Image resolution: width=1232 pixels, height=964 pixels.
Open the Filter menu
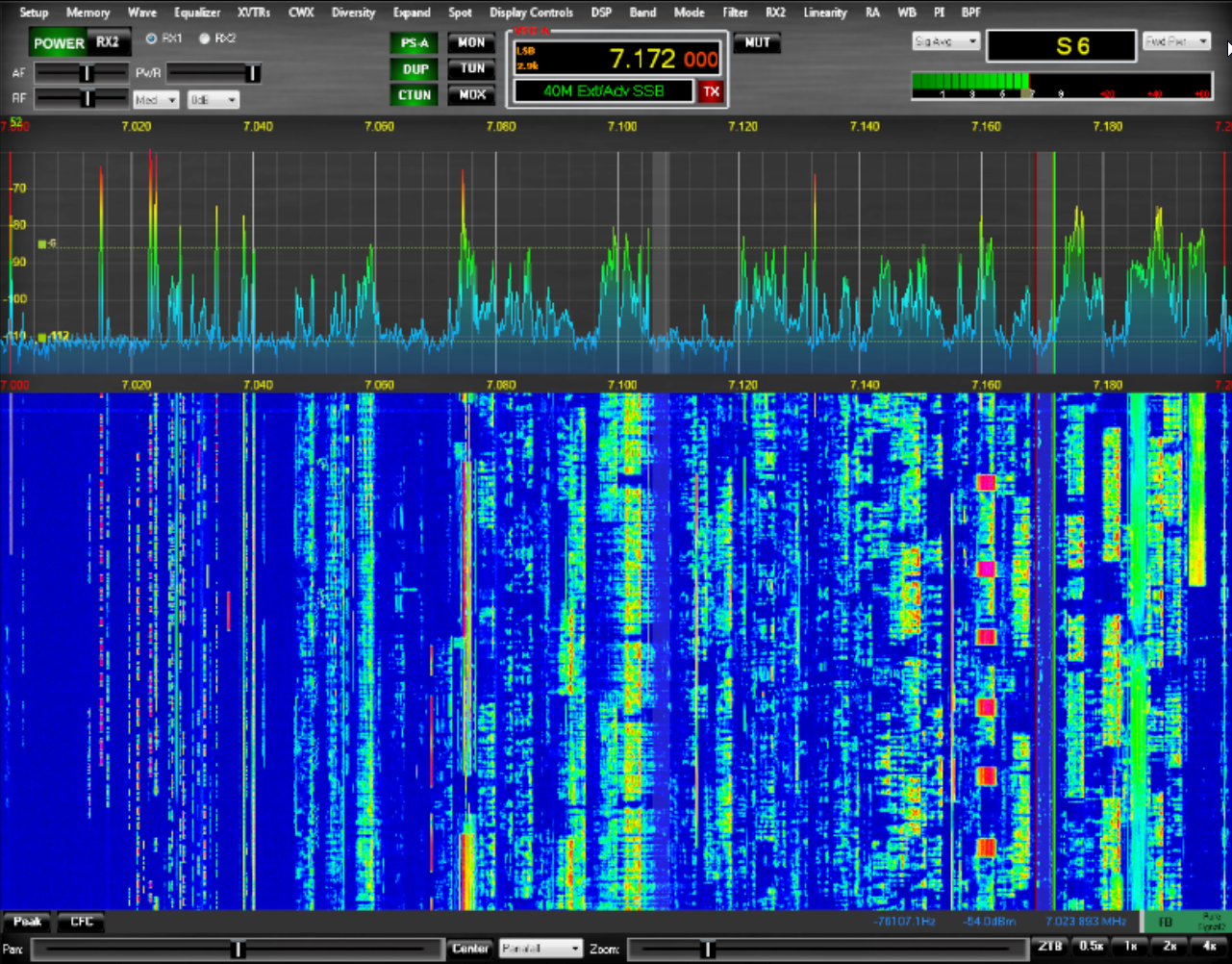(x=735, y=13)
